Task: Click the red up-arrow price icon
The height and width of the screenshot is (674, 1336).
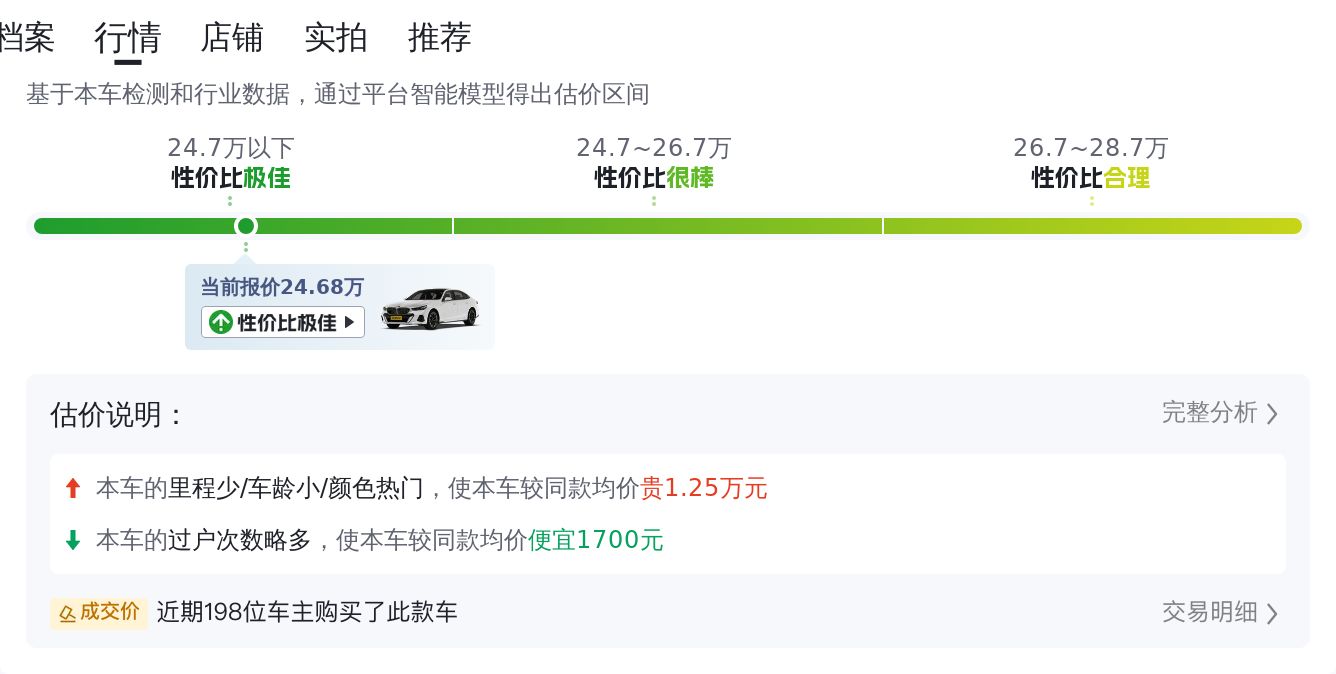Action: tap(72, 488)
